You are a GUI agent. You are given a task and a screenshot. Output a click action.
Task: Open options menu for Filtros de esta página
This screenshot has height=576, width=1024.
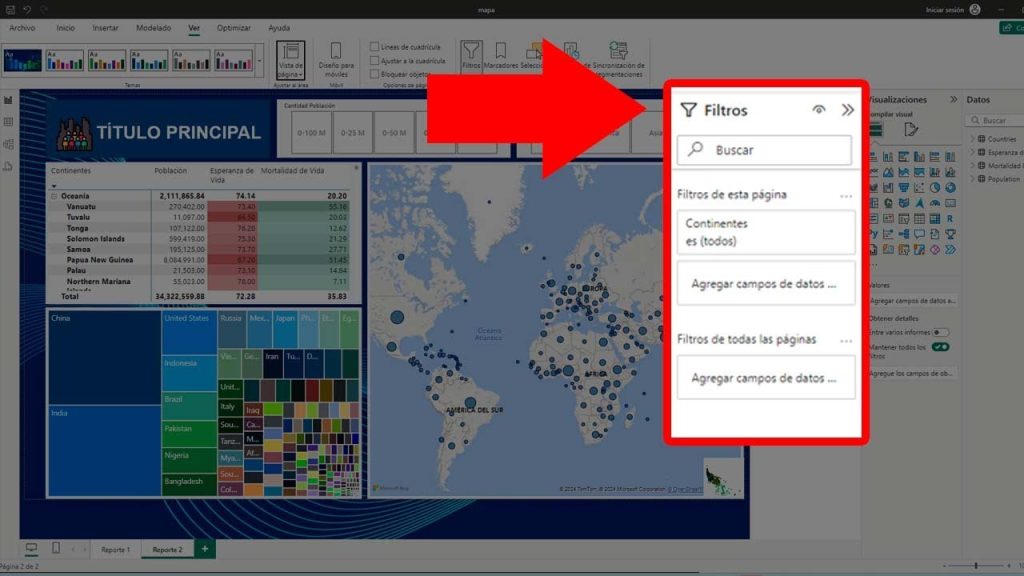click(846, 196)
